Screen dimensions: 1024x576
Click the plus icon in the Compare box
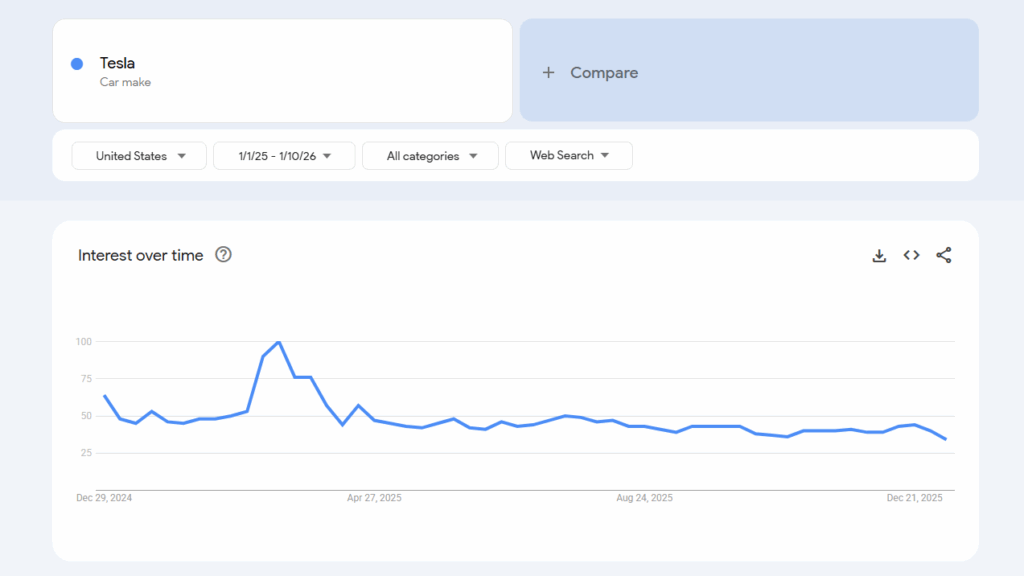548,72
